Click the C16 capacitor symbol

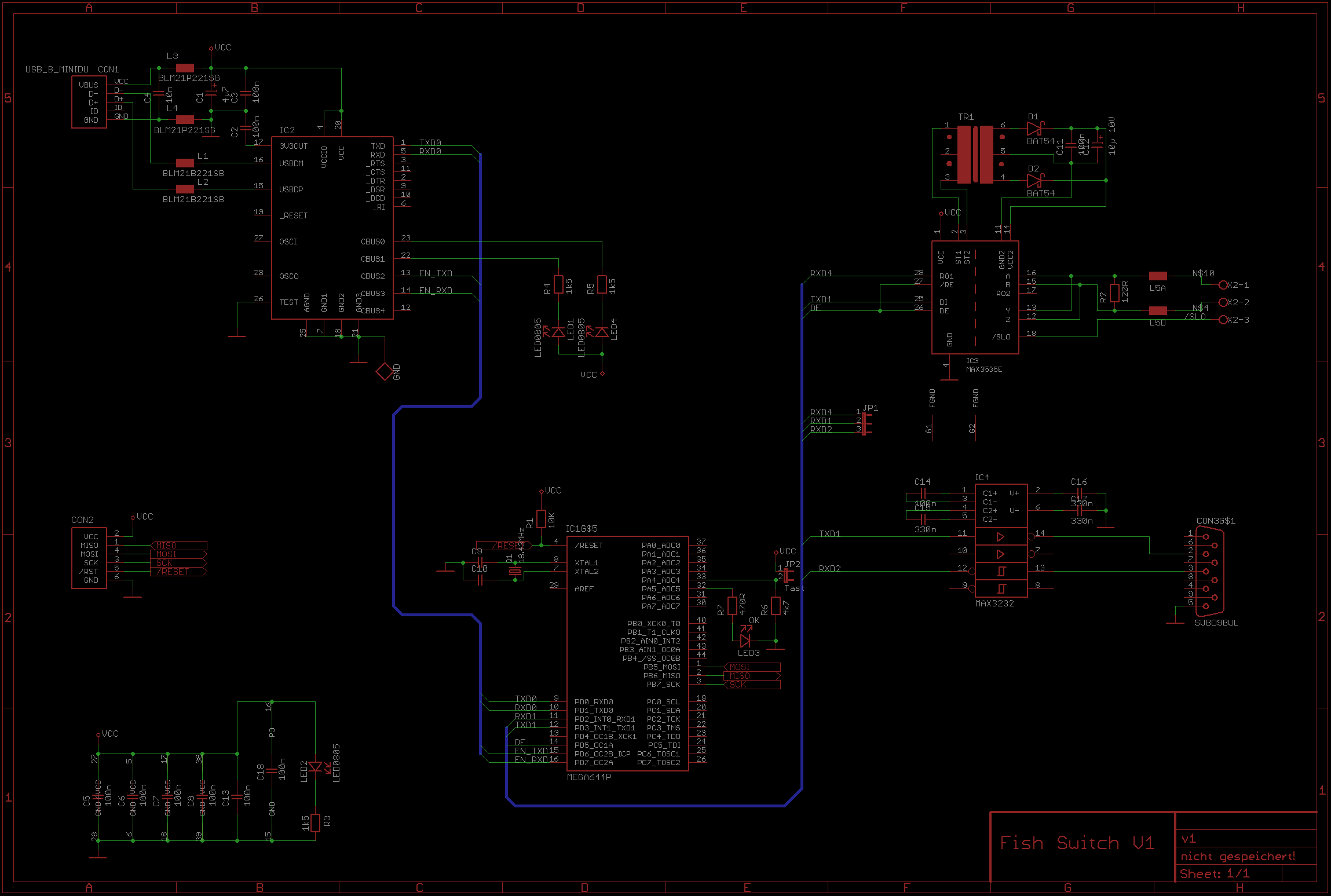pos(1080,493)
